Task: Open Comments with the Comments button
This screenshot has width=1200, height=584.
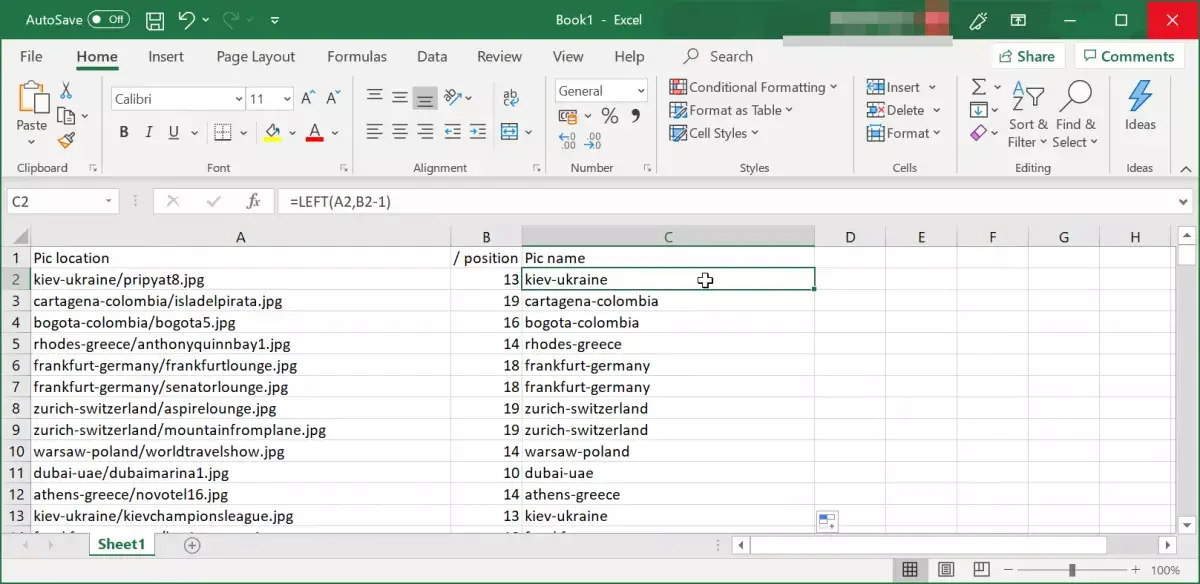Action: [x=1129, y=56]
